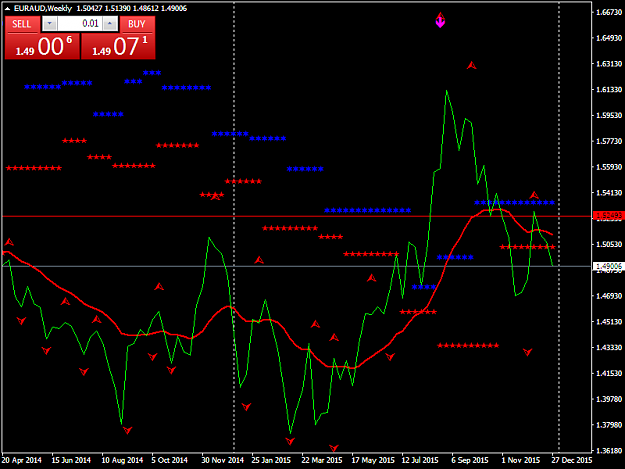Click the 1.37980 price scale label

click(609, 425)
